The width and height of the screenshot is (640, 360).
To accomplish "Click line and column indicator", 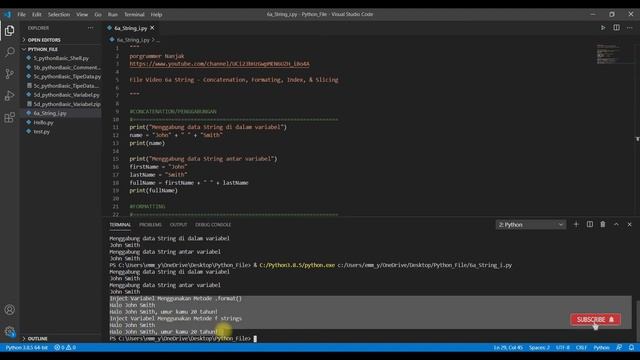I will pos(508,348).
